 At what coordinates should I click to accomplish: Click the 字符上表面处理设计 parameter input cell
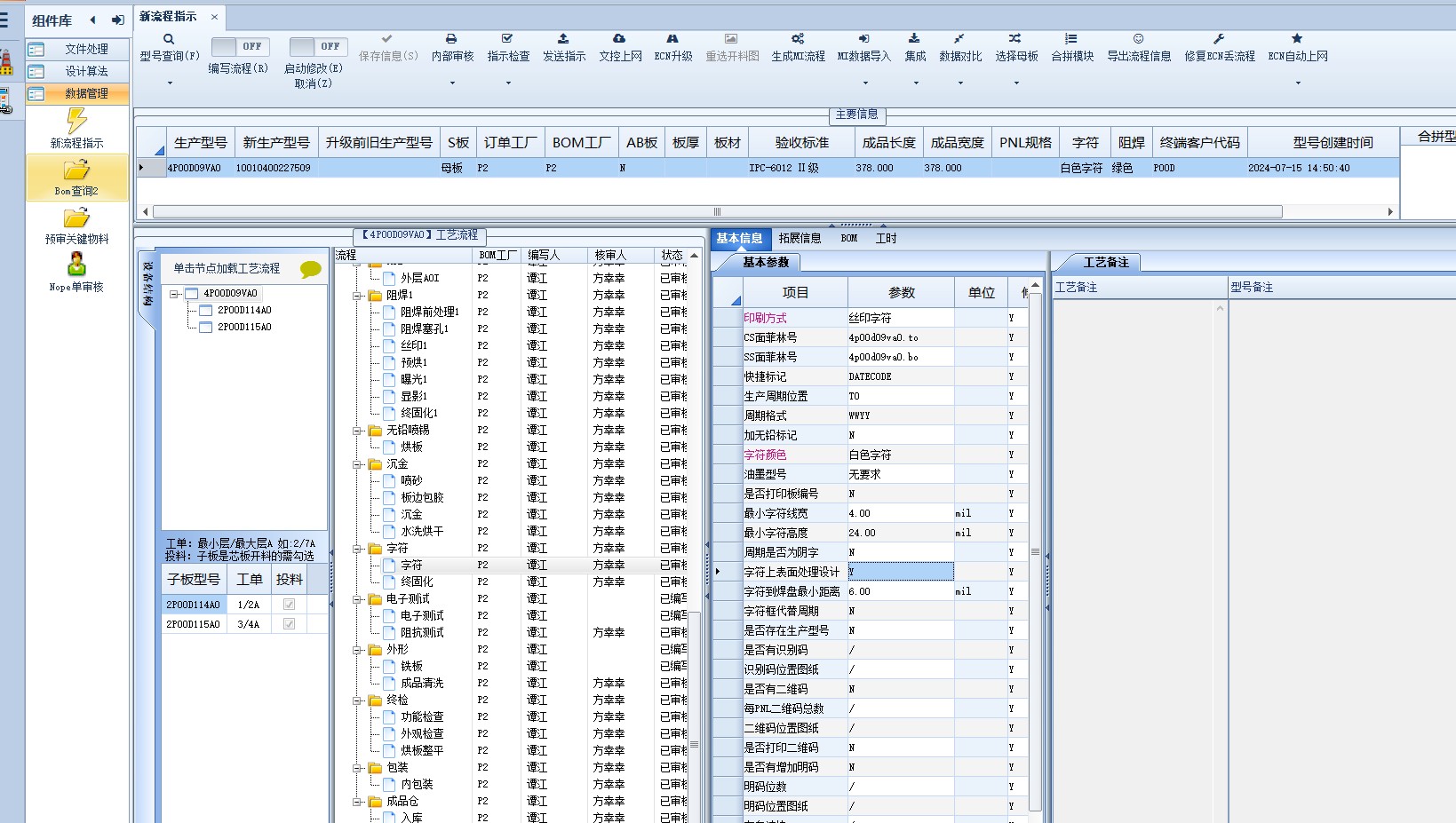(x=900, y=572)
